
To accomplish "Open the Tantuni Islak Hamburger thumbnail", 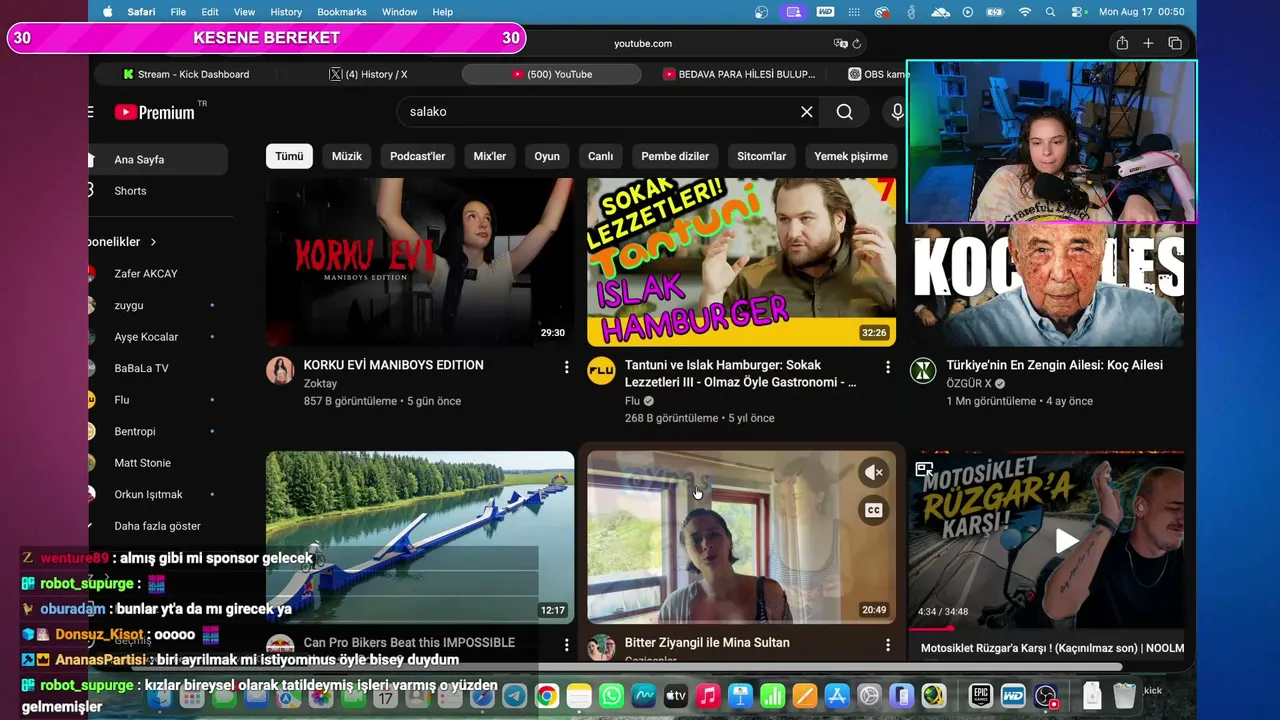I will [x=741, y=262].
